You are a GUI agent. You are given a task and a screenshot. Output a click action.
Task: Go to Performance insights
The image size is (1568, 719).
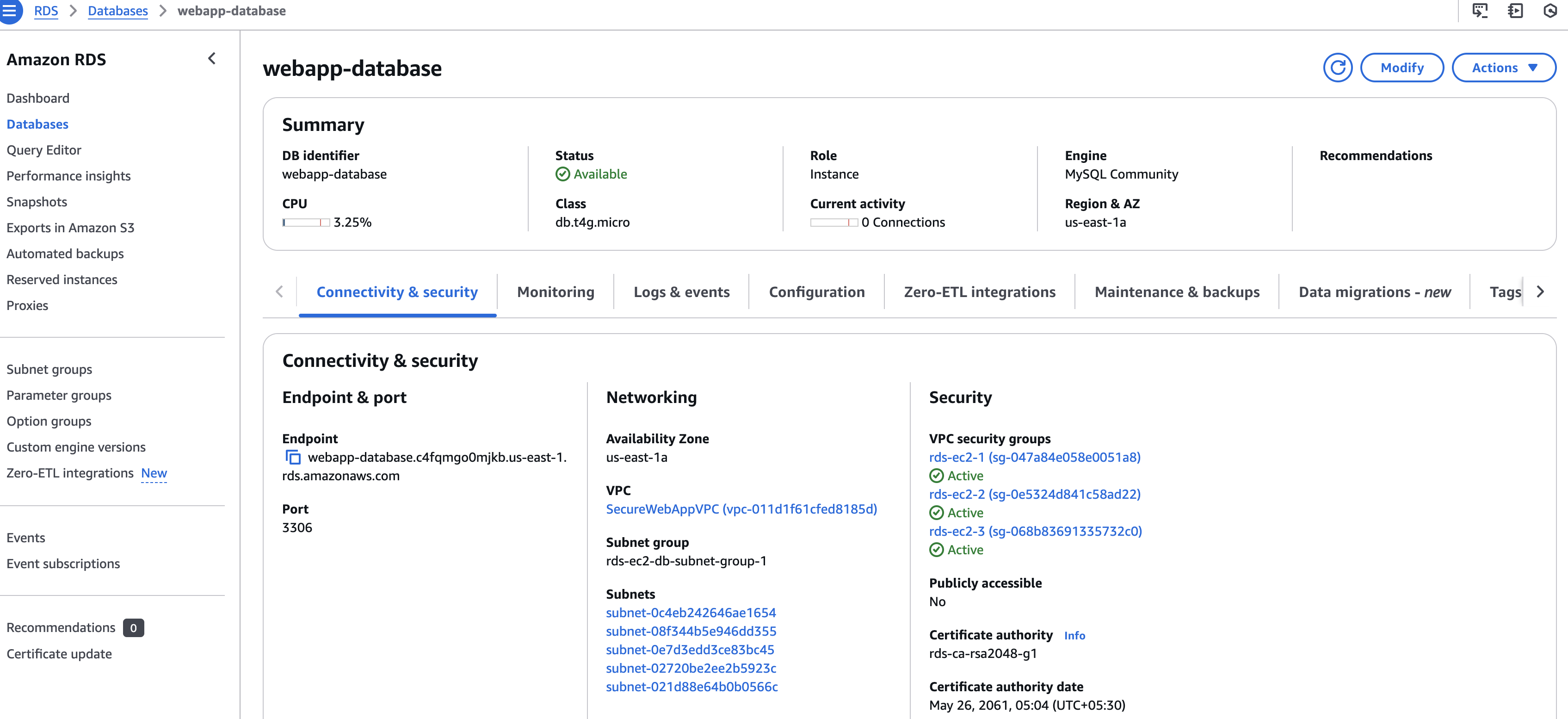coord(68,176)
